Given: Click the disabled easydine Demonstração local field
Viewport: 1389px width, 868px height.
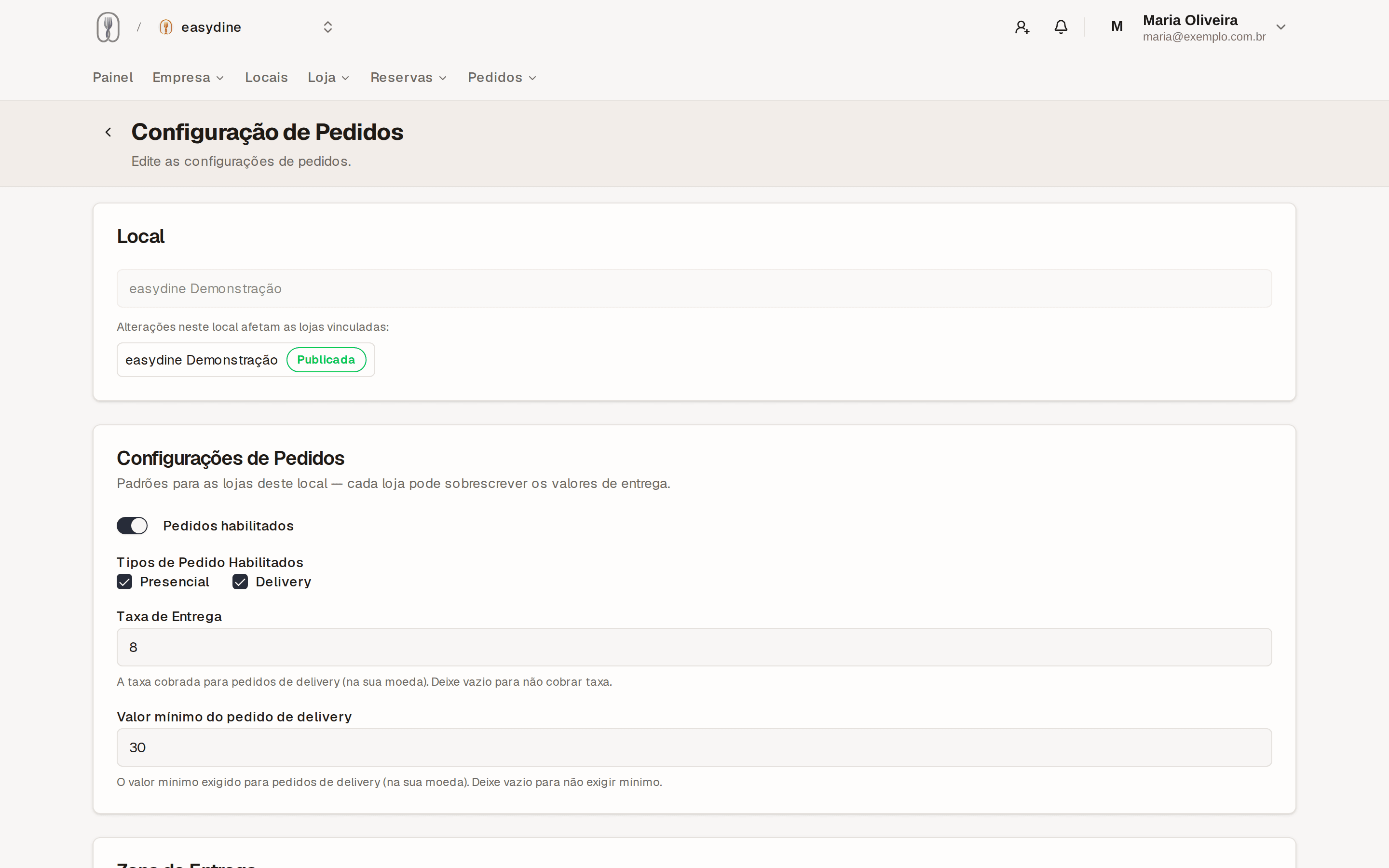Looking at the screenshot, I should click(x=694, y=288).
